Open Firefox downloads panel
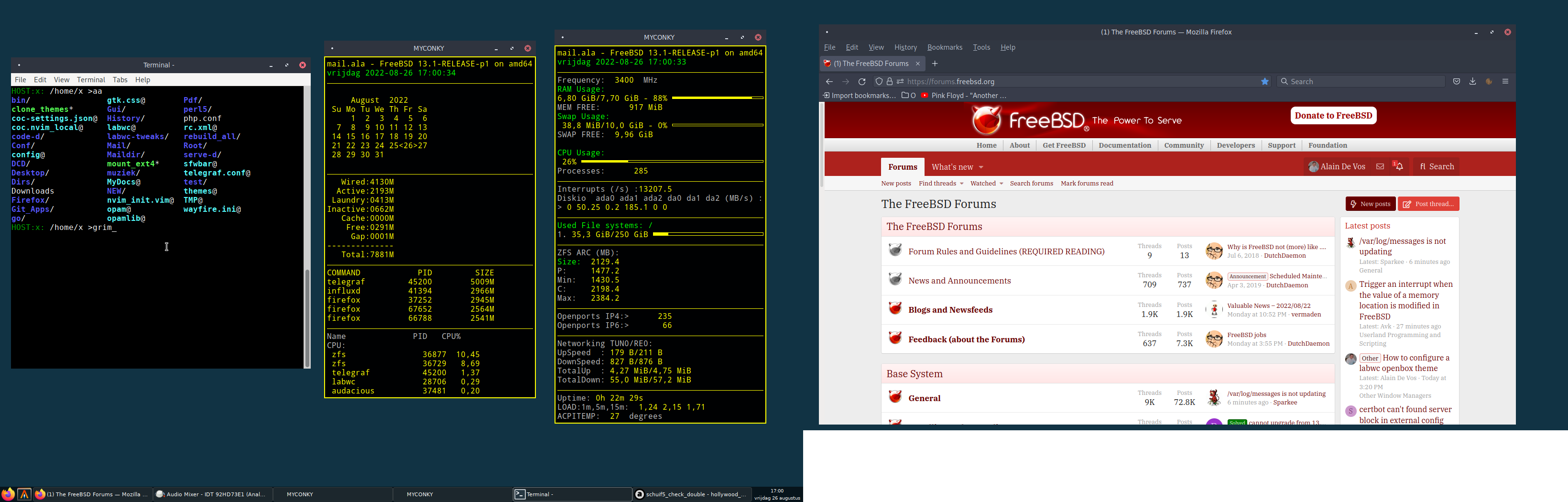Viewport: 1568px width, 502px height. coord(1472,82)
